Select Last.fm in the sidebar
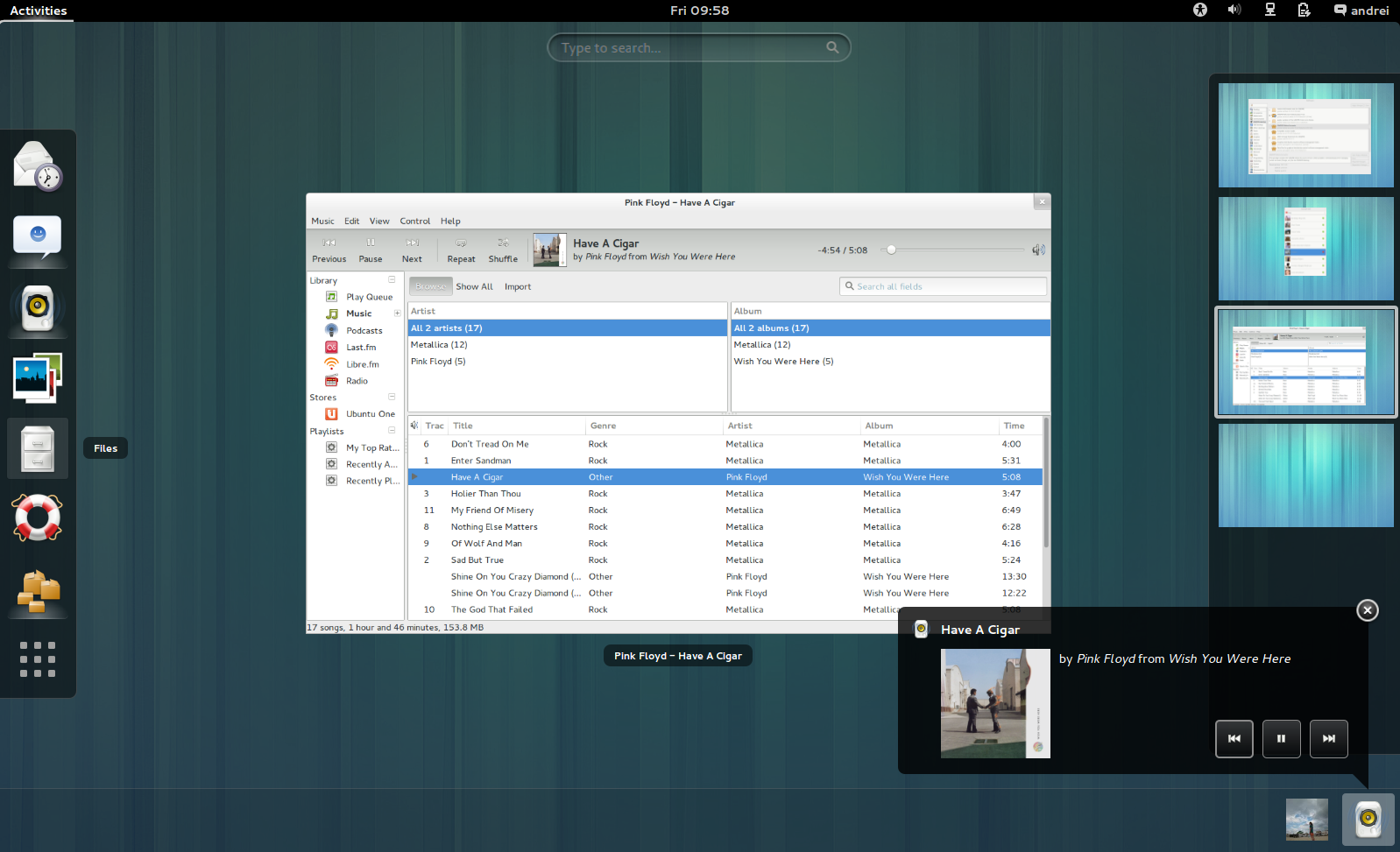Screen dimensions: 1400x852 pyautogui.click(x=360, y=348)
